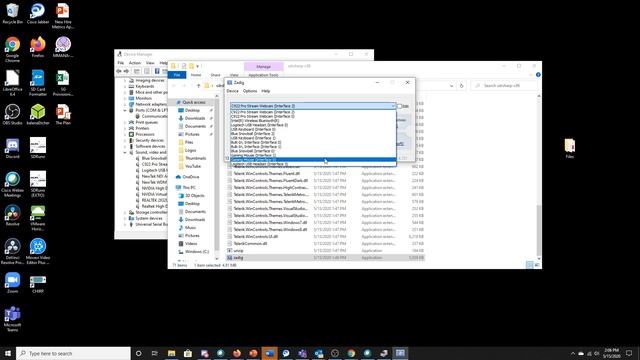Expand System devices in Device Manager
Screen dimensions: 640x360
tap(125, 218)
